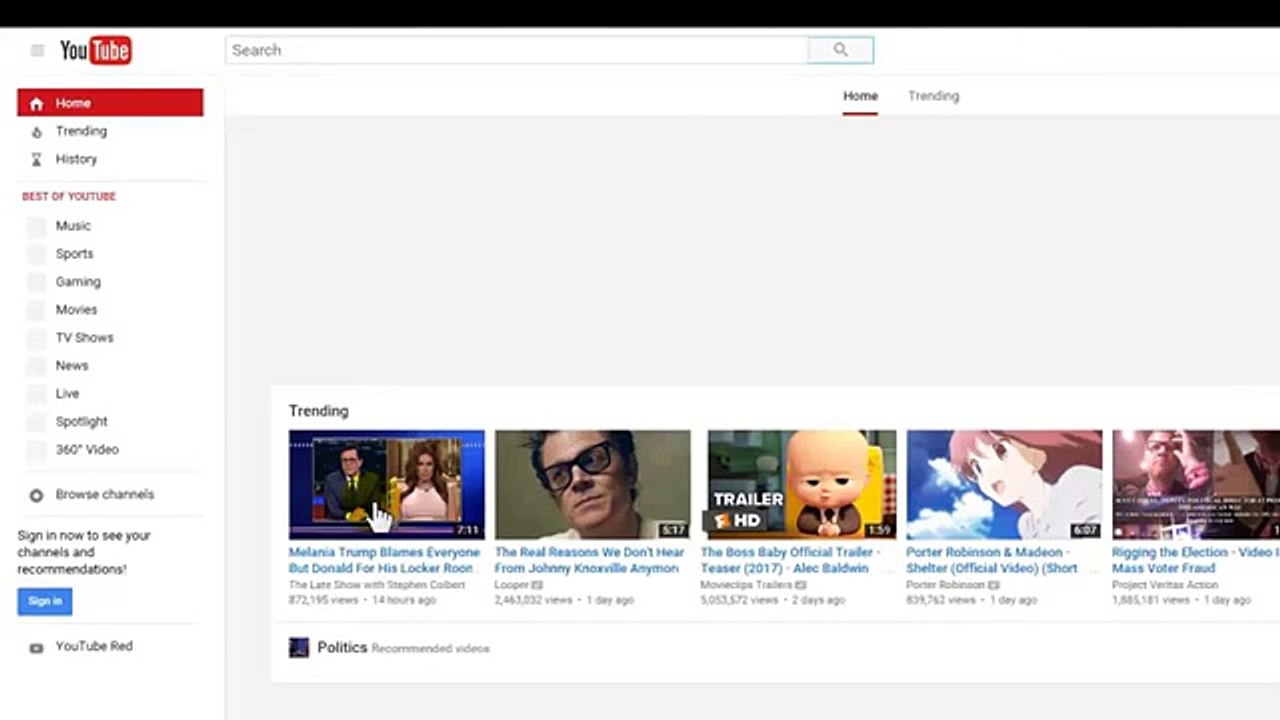Viewport: 1280px width, 720px height.
Task: Open the Project Veritas Action channel link
Action: (x=1165, y=585)
